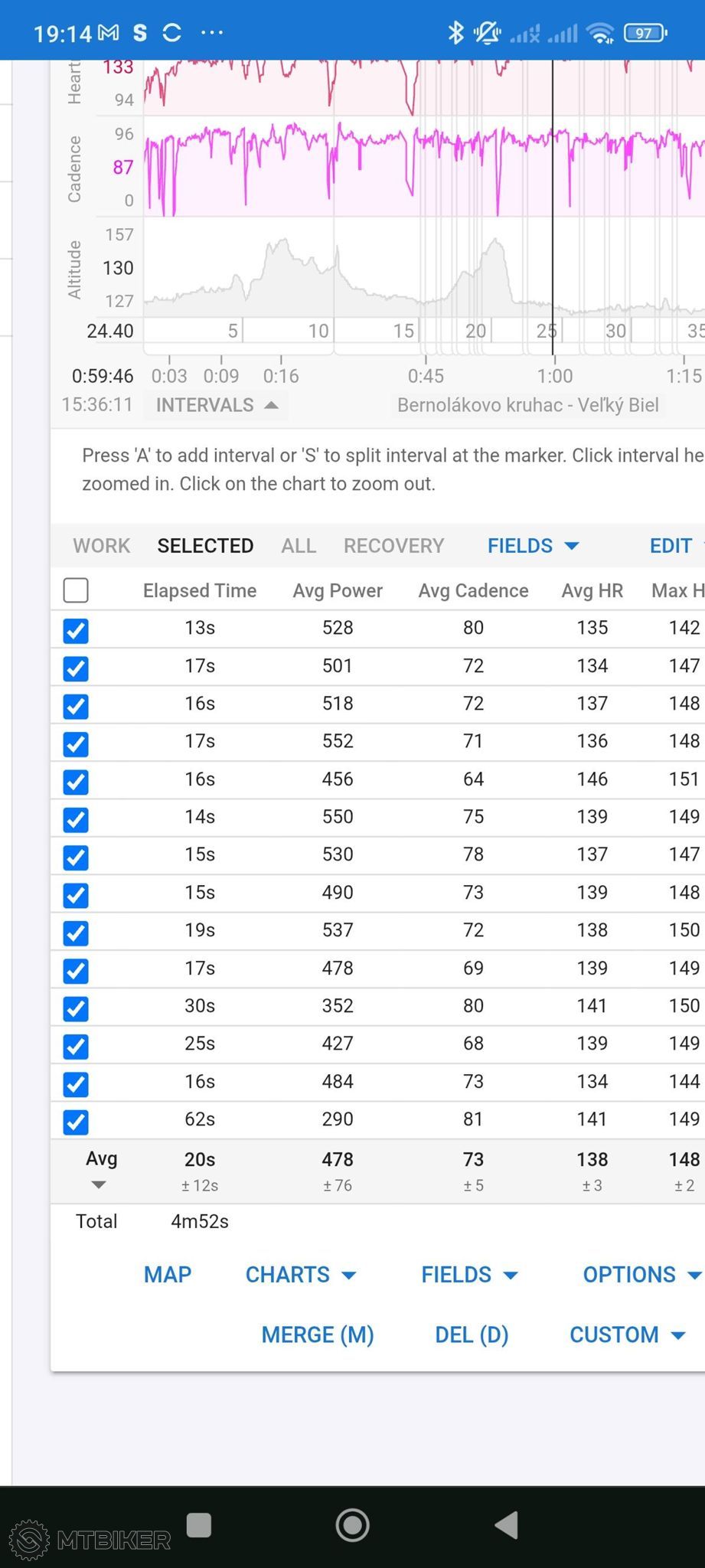The image size is (705, 1568).
Task: Uncheck the 13s interval with 528 power
Action: (x=76, y=630)
